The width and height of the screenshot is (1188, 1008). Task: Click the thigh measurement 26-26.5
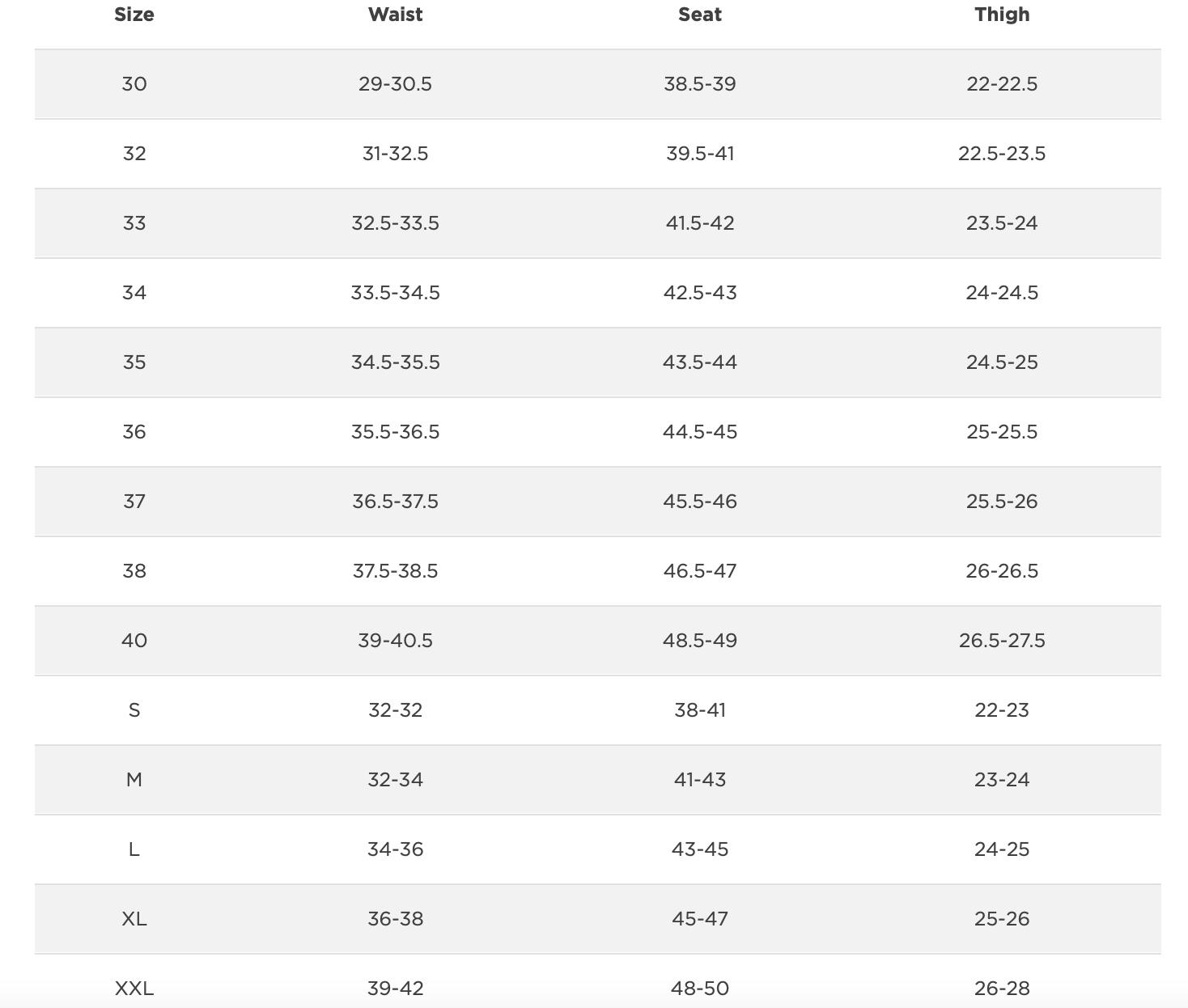click(1002, 571)
